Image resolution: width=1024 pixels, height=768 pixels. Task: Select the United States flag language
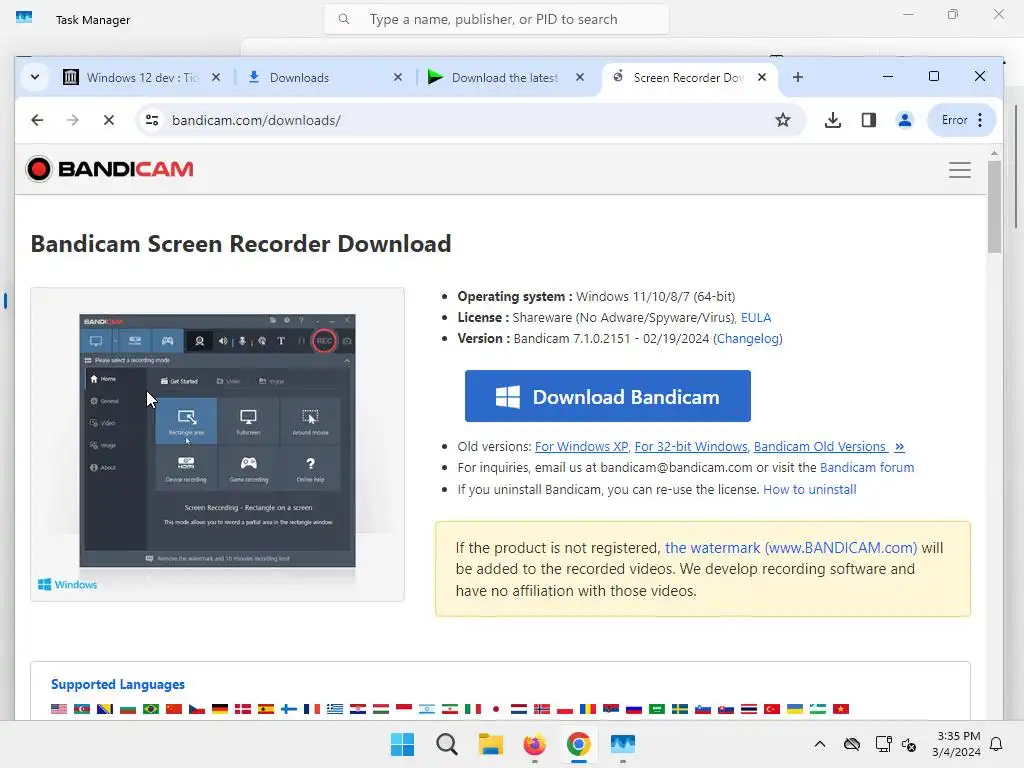59,709
